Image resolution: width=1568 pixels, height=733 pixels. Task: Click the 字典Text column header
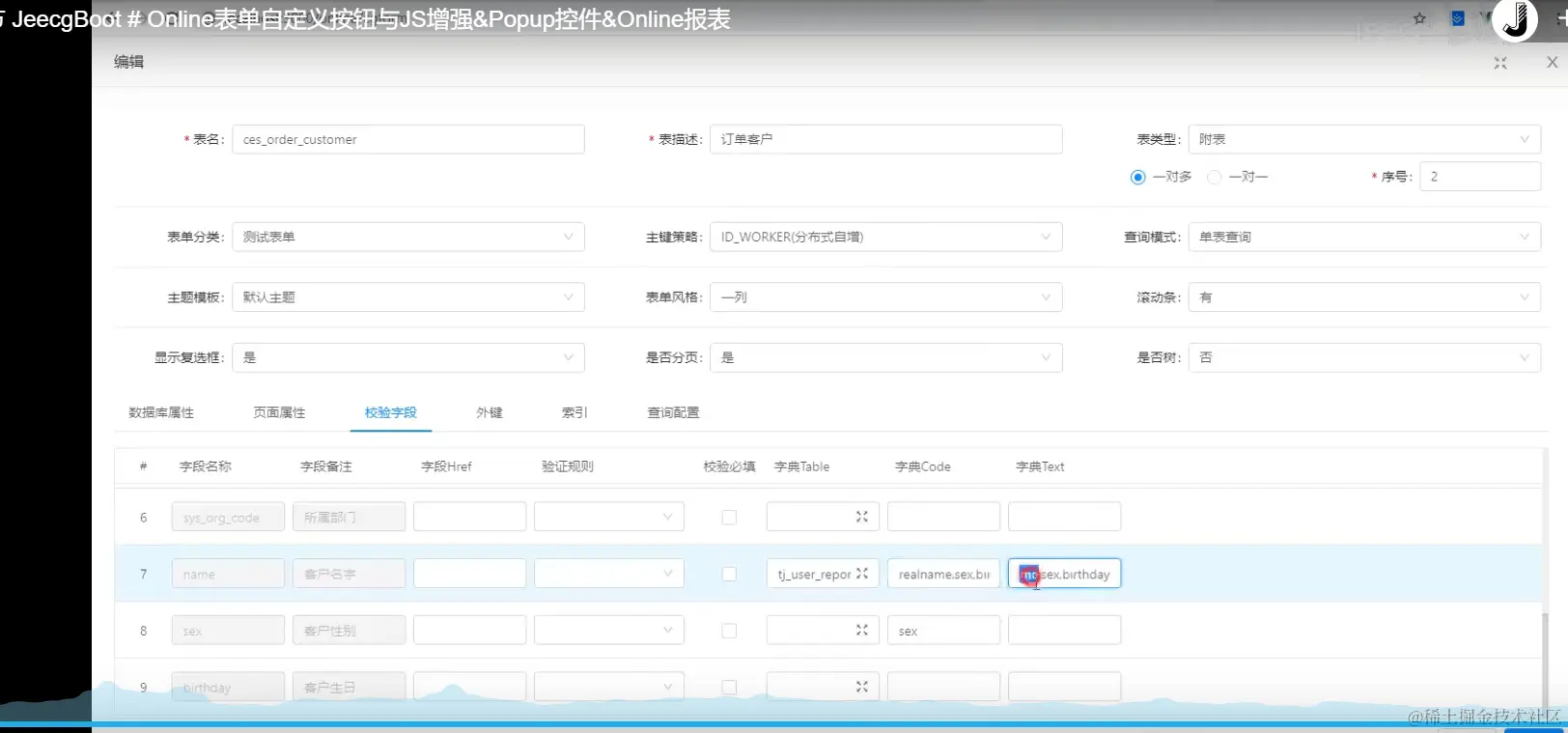click(x=1040, y=466)
